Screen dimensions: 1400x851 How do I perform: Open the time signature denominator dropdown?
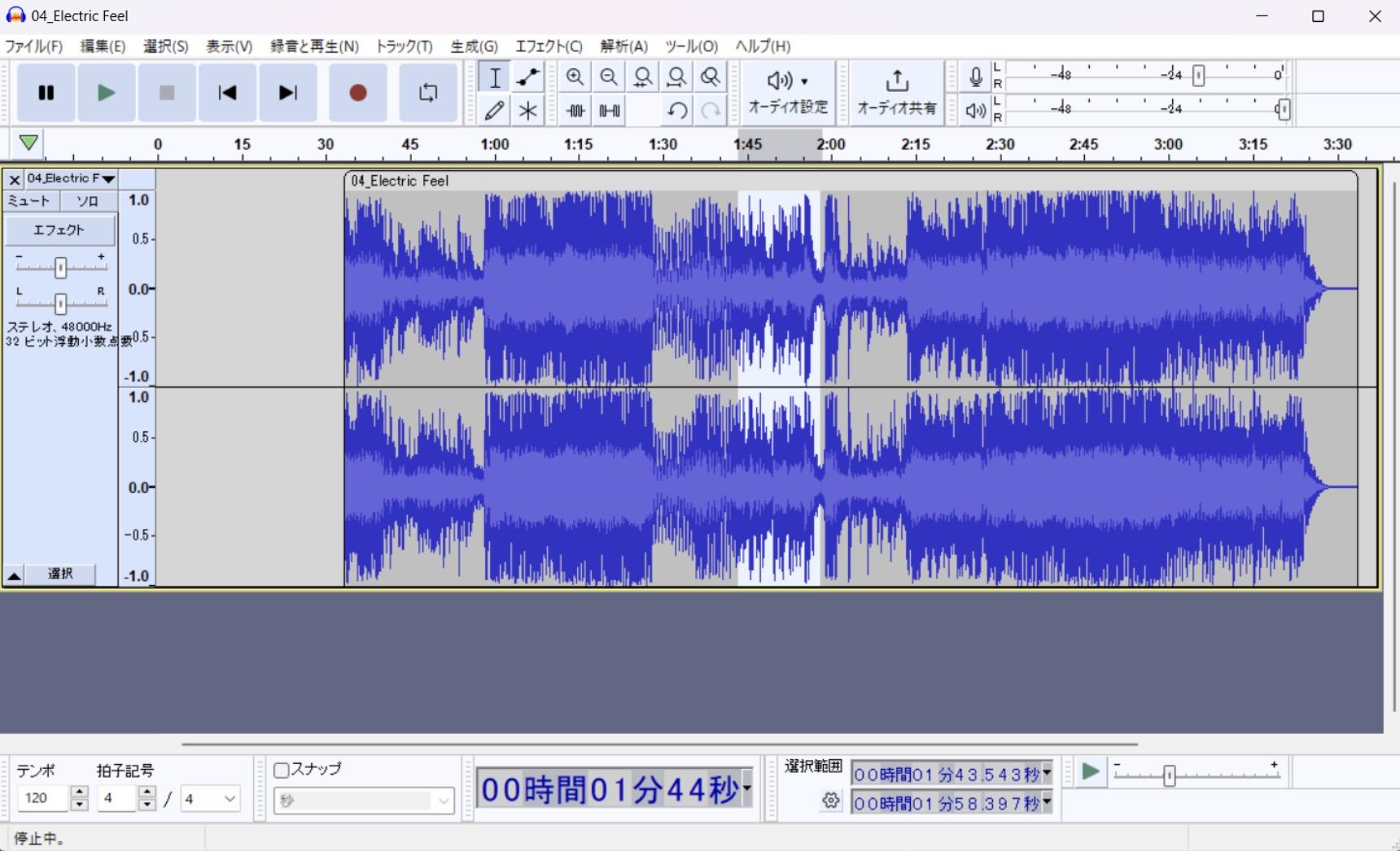pyautogui.click(x=210, y=799)
